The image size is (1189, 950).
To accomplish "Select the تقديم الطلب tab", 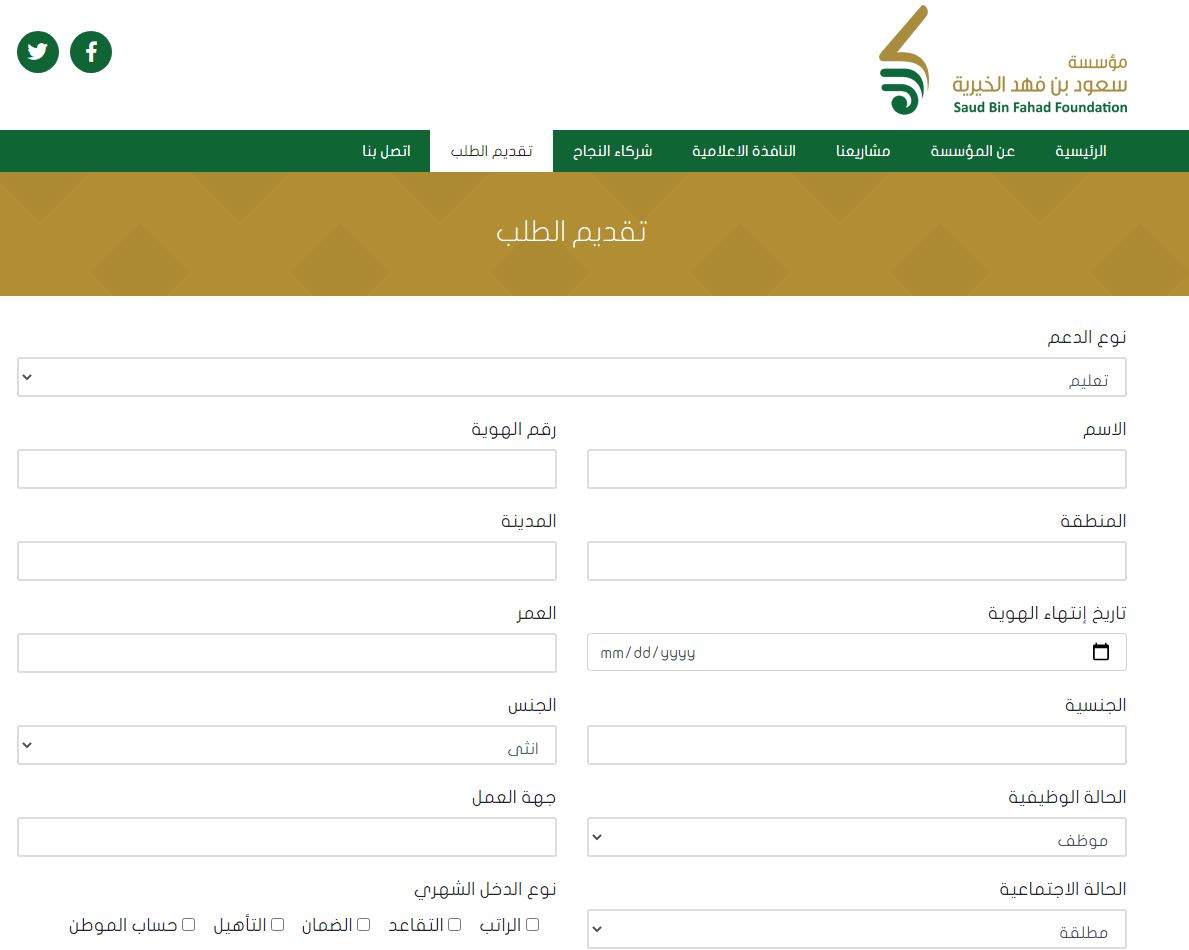I will coord(491,151).
